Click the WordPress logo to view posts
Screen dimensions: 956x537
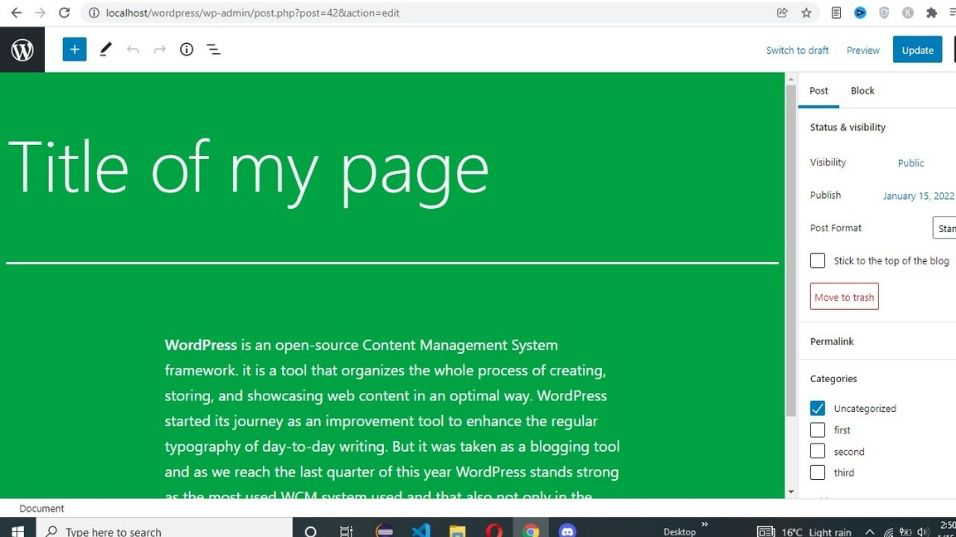(22, 49)
